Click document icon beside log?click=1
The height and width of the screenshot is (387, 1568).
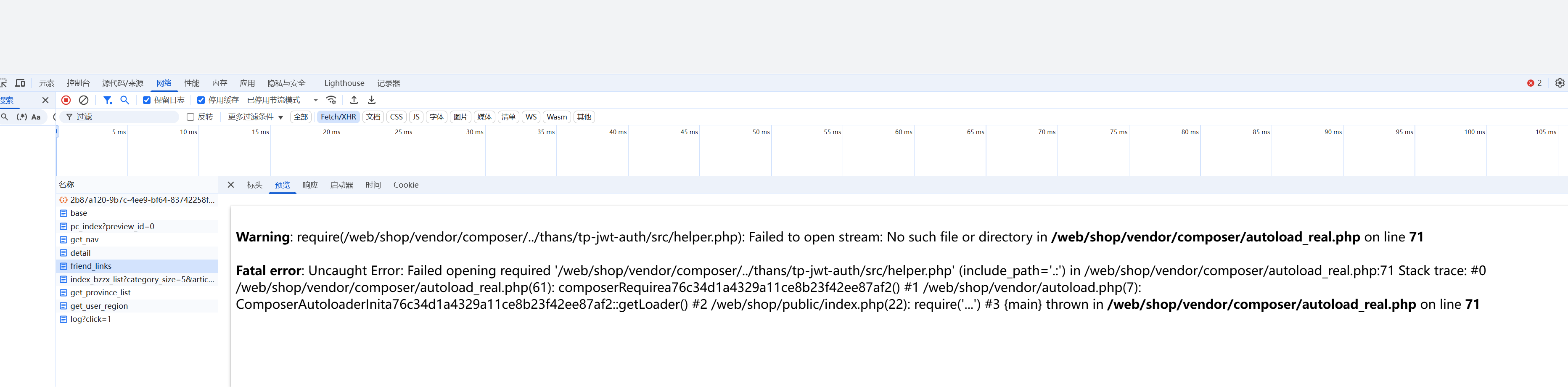[63, 319]
